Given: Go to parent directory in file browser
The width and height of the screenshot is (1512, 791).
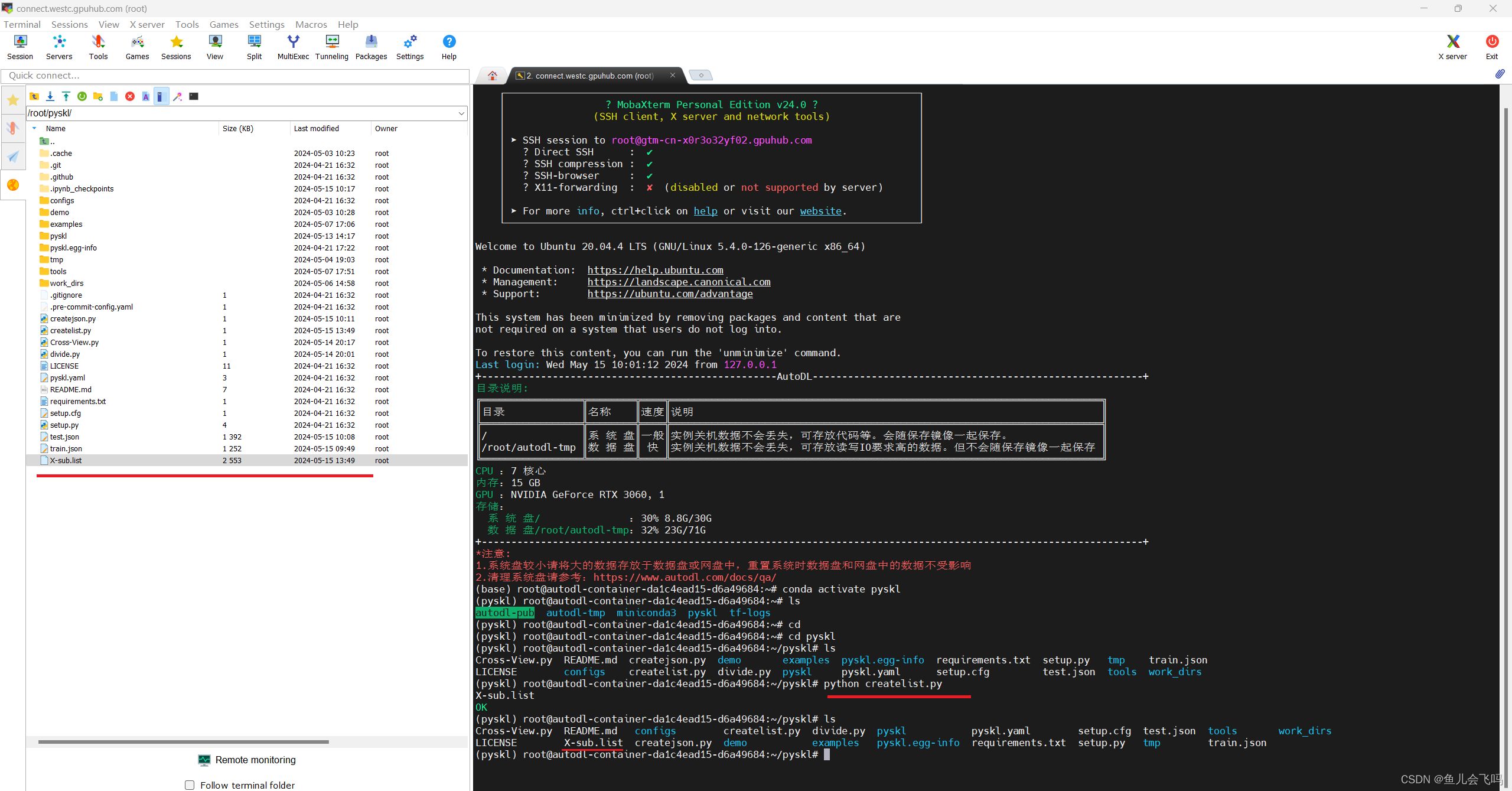Looking at the screenshot, I should pyautogui.click(x=34, y=96).
